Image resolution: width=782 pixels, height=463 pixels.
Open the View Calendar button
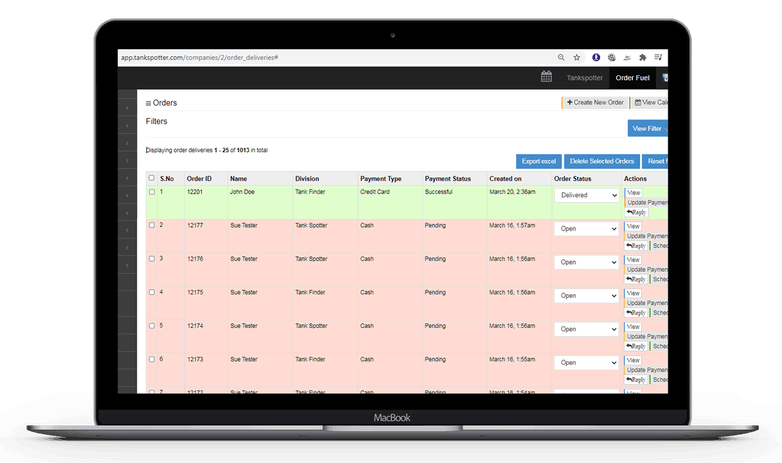(649, 102)
